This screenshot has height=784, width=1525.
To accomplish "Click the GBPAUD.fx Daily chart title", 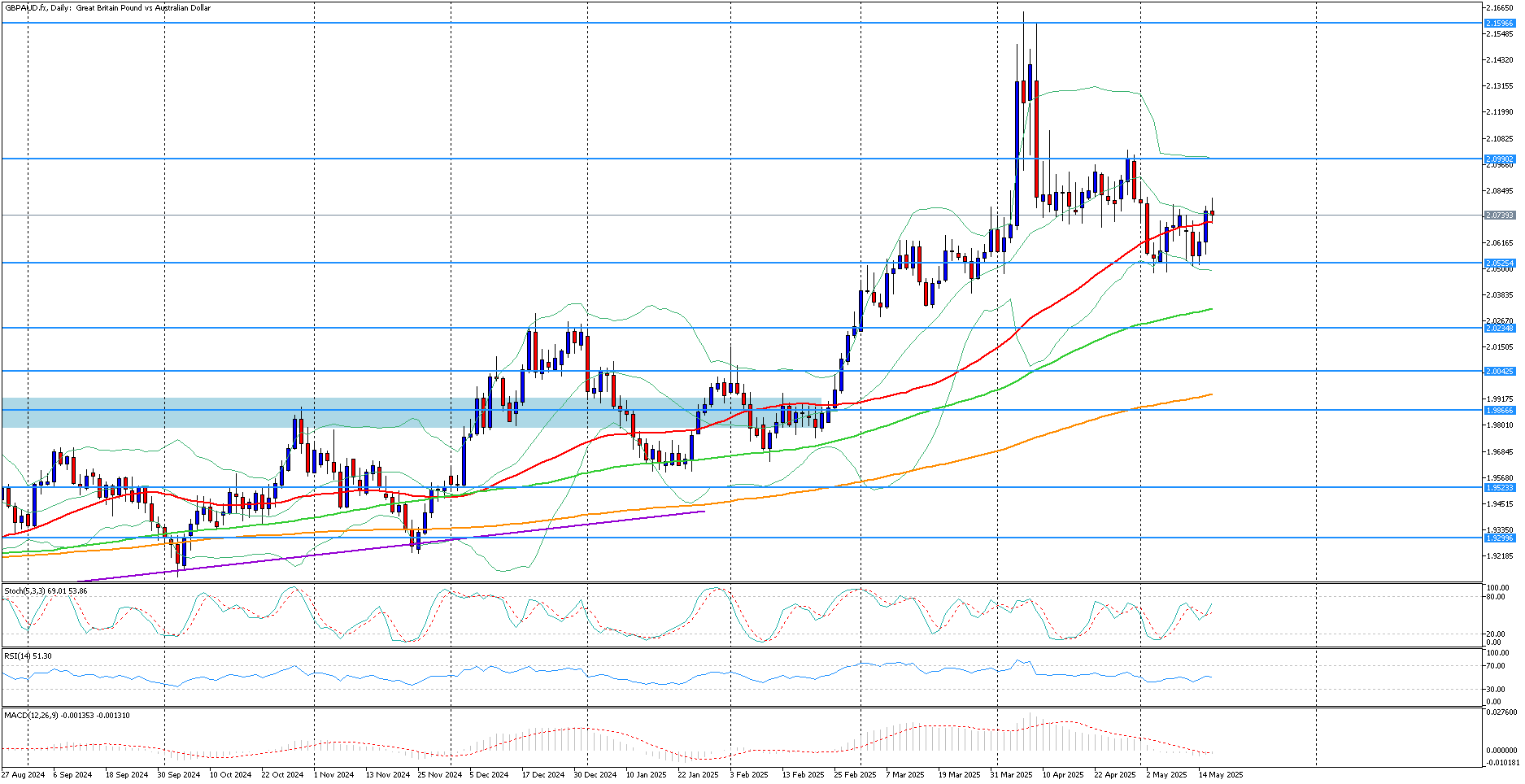I will pos(107,8).
